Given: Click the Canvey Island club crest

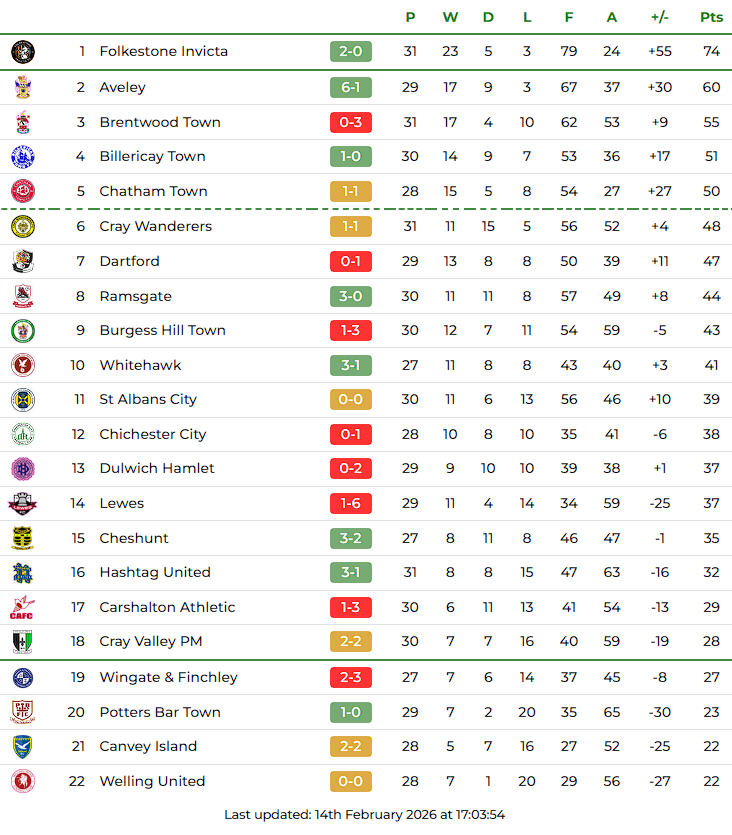Looking at the screenshot, I should [22, 747].
